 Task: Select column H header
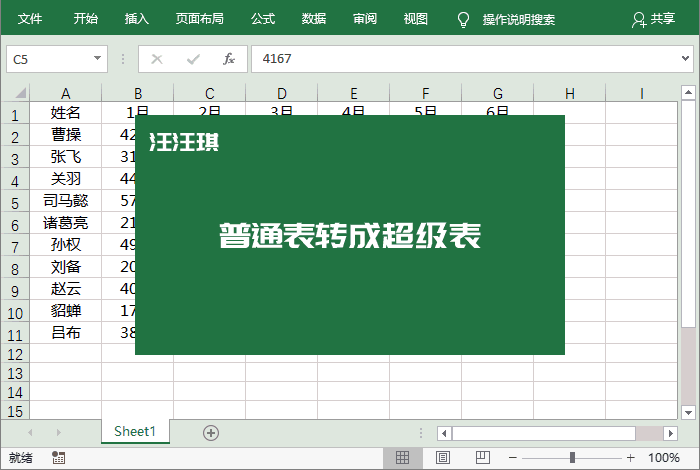coord(570,93)
